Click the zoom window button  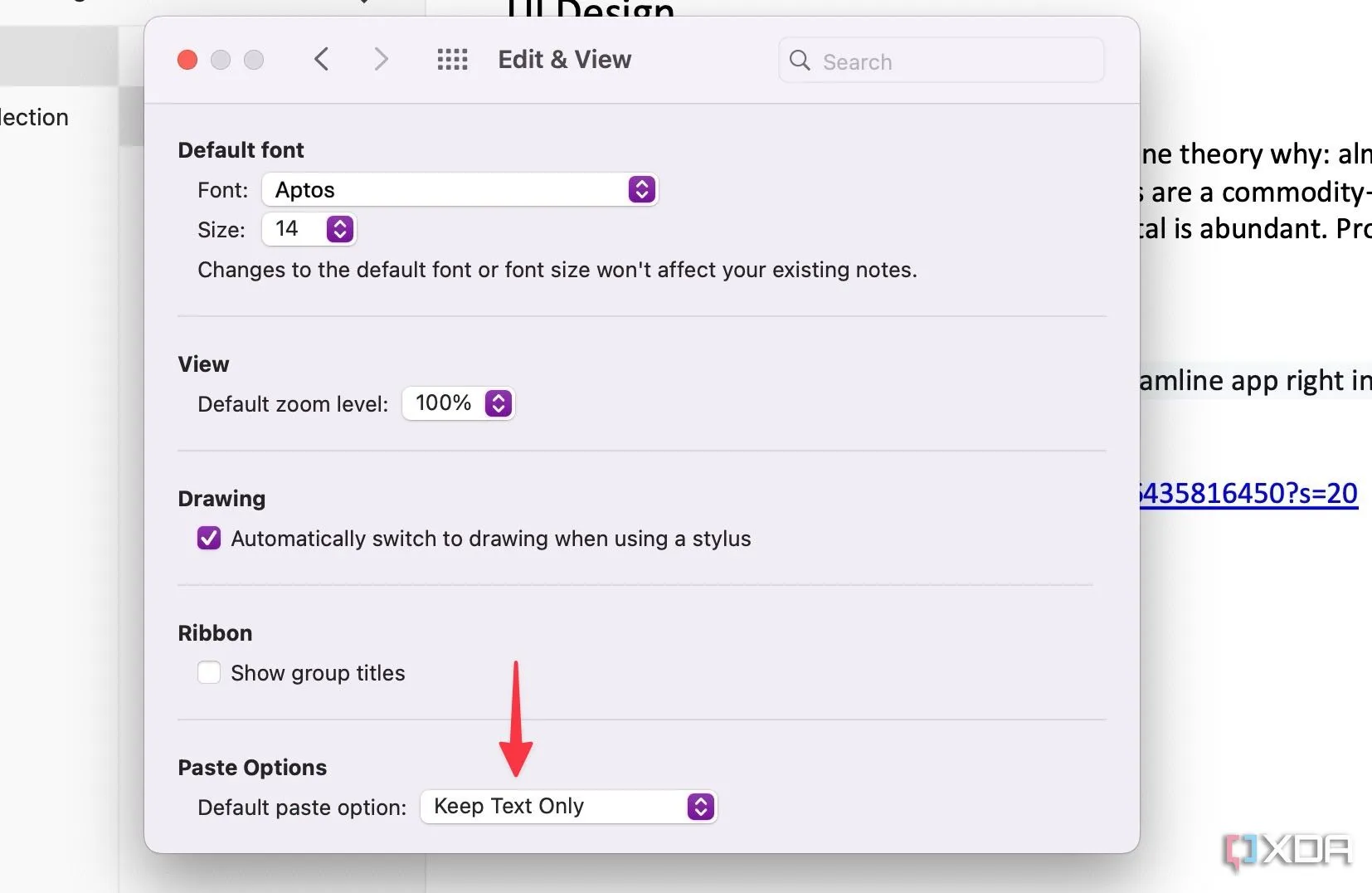pyautogui.click(x=254, y=60)
